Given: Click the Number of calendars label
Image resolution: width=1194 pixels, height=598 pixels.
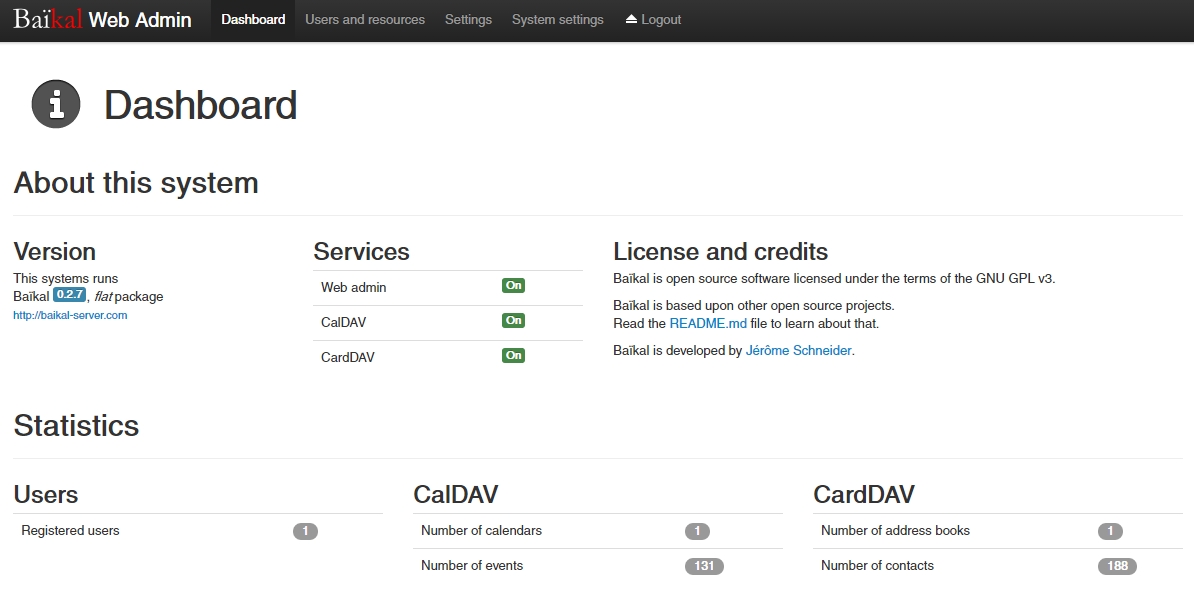Looking at the screenshot, I should point(481,531).
